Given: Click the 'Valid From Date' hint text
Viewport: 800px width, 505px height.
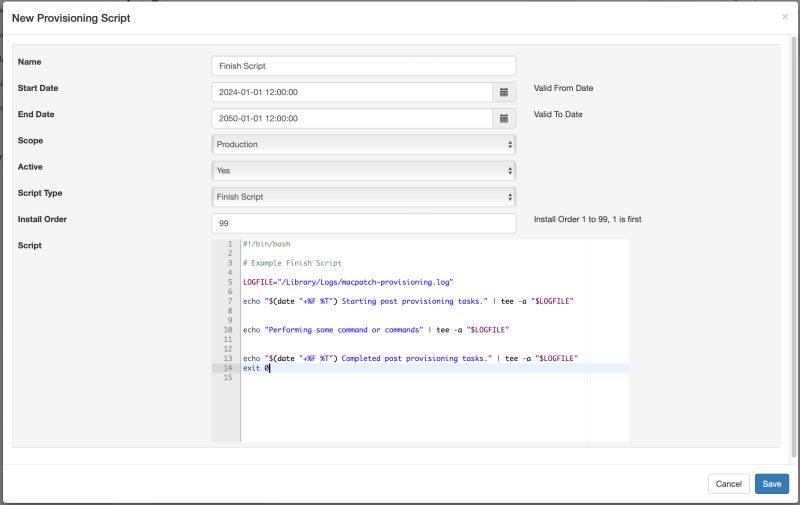Looking at the screenshot, I should (x=563, y=88).
